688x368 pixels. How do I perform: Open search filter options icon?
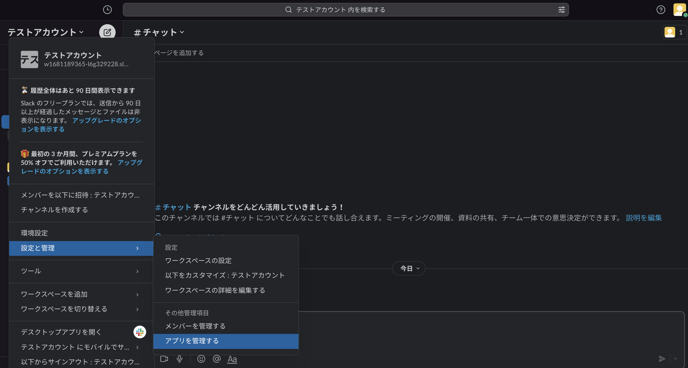click(561, 10)
